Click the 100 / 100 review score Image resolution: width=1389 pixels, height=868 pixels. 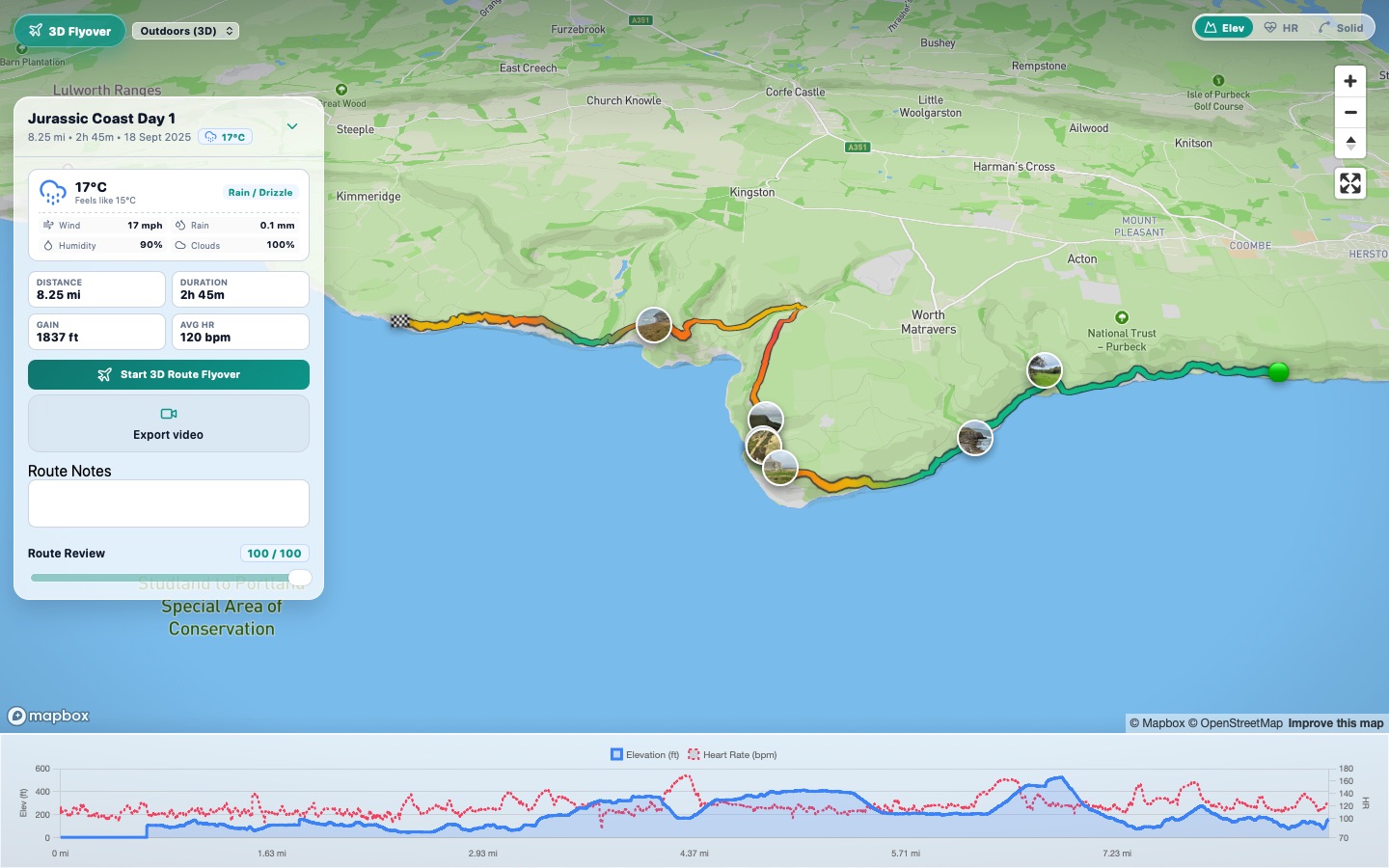point(274,554)
